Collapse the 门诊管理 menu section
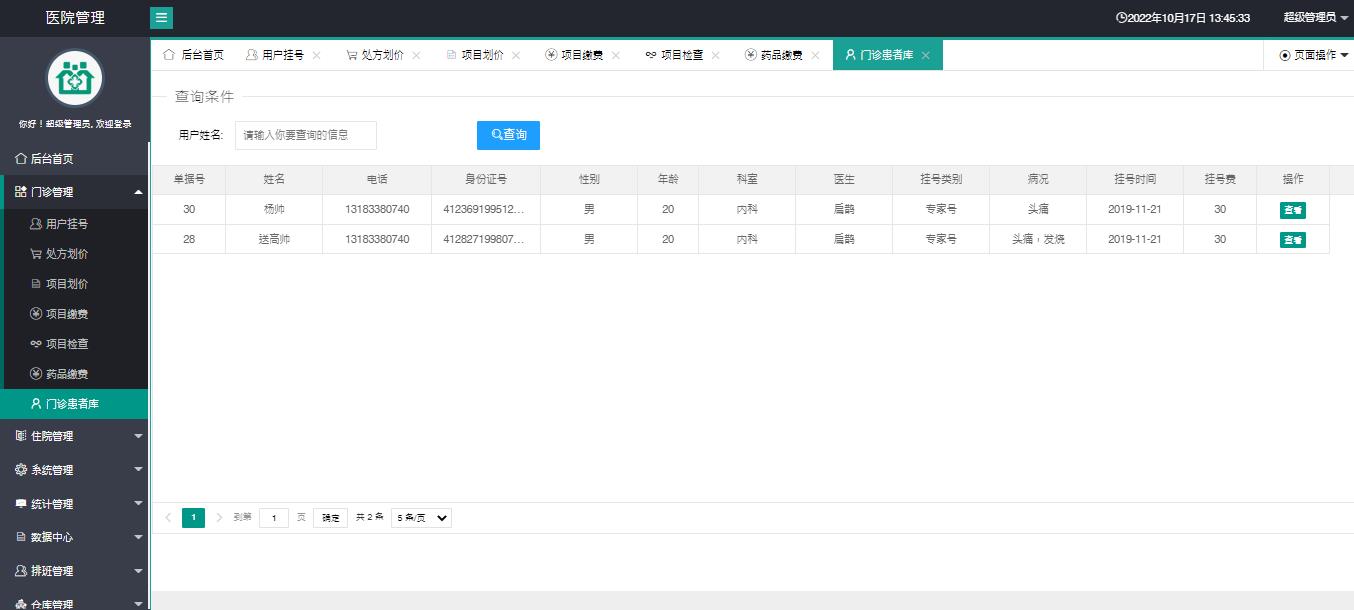Screen dimensions: 1354x610 pyautogui.click(x=74, y=192)
